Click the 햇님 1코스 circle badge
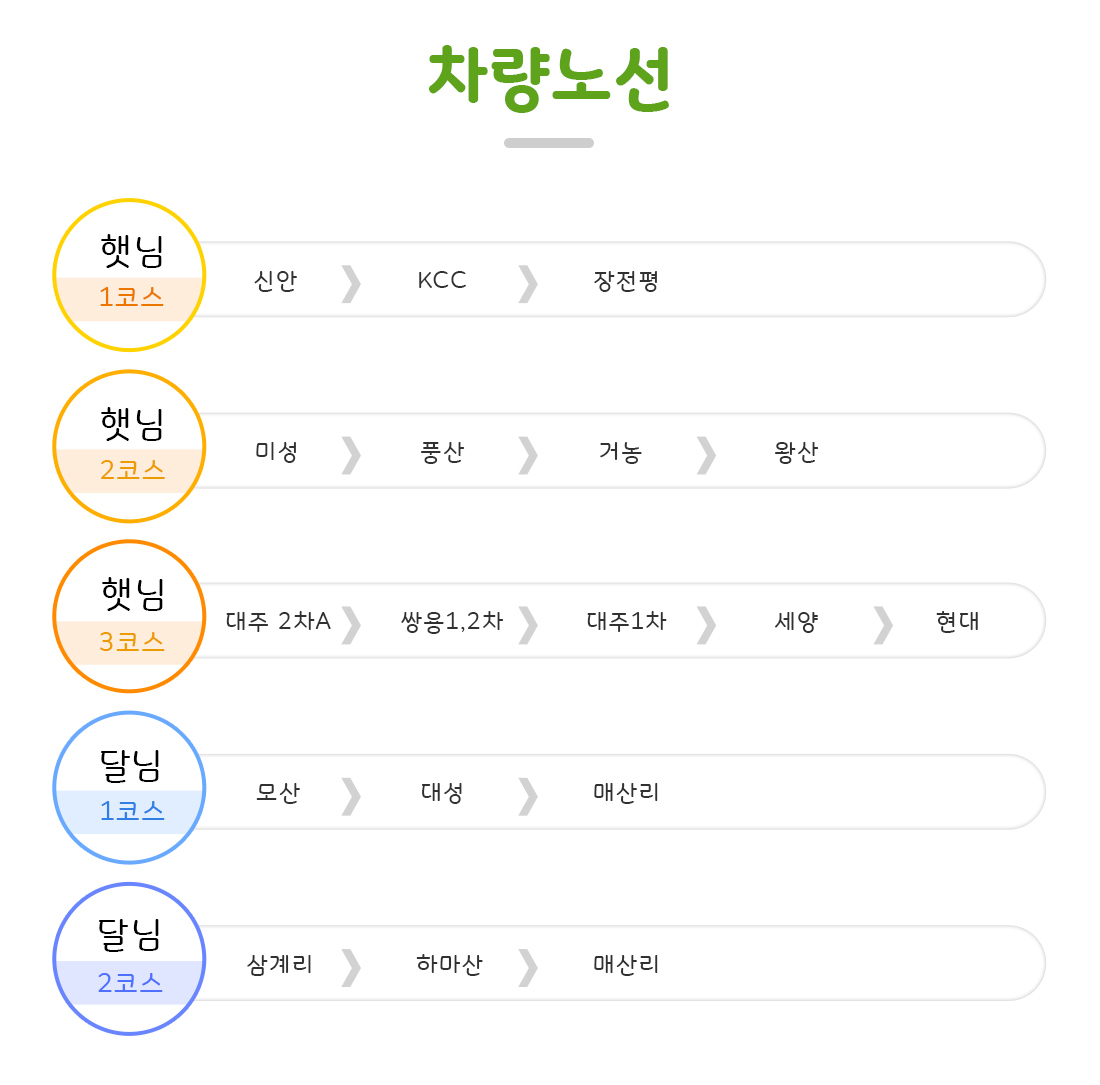Image resolution: width=1100 pixels, height=1085 pixels. tap(129, 275)
